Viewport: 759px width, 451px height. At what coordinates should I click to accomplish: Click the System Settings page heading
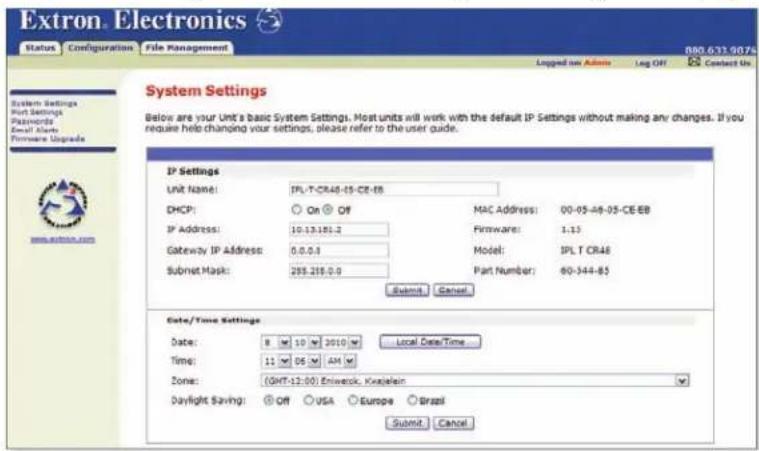pyautogui.click(x=206, y=91)
